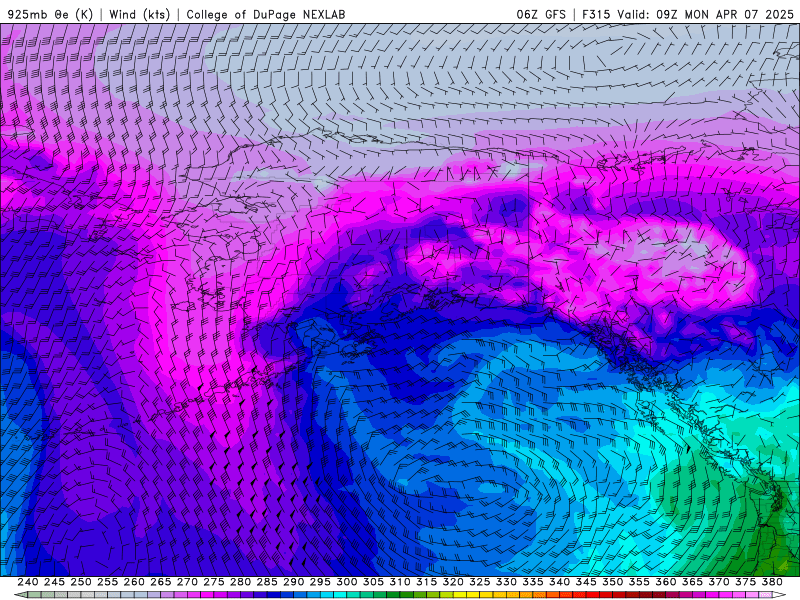
Task: Click the 305 color scale value
Action: pyautogui.click(x=373, y=582)
